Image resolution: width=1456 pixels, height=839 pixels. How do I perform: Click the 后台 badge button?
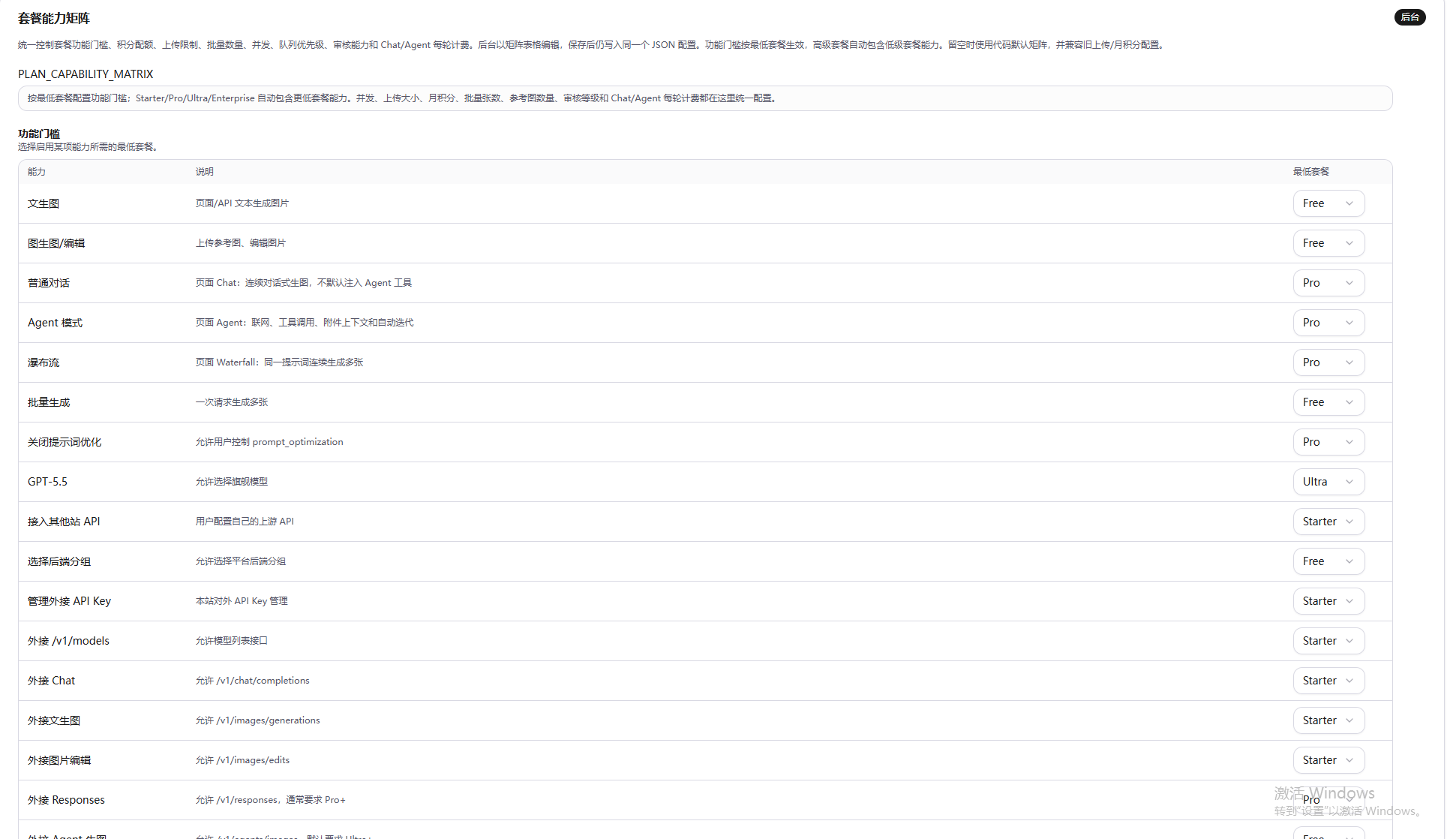(x=1409, y=17)
